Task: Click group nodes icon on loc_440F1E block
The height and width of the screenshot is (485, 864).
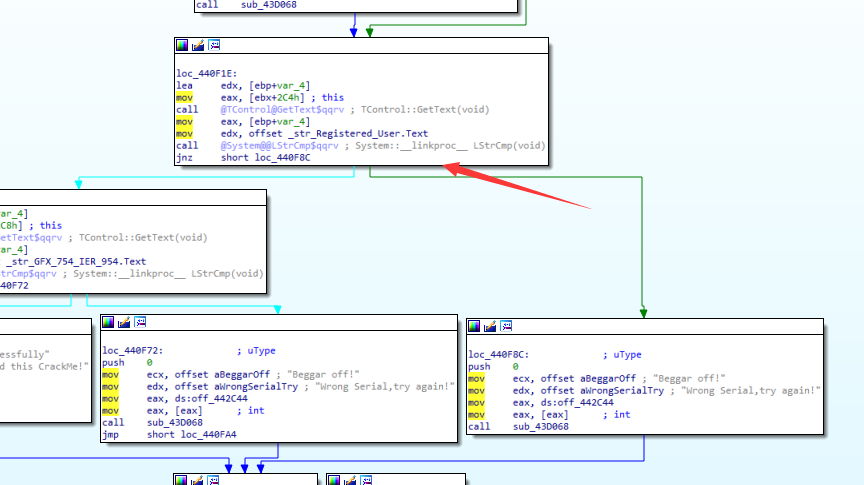Action: [x=213, y=45]
